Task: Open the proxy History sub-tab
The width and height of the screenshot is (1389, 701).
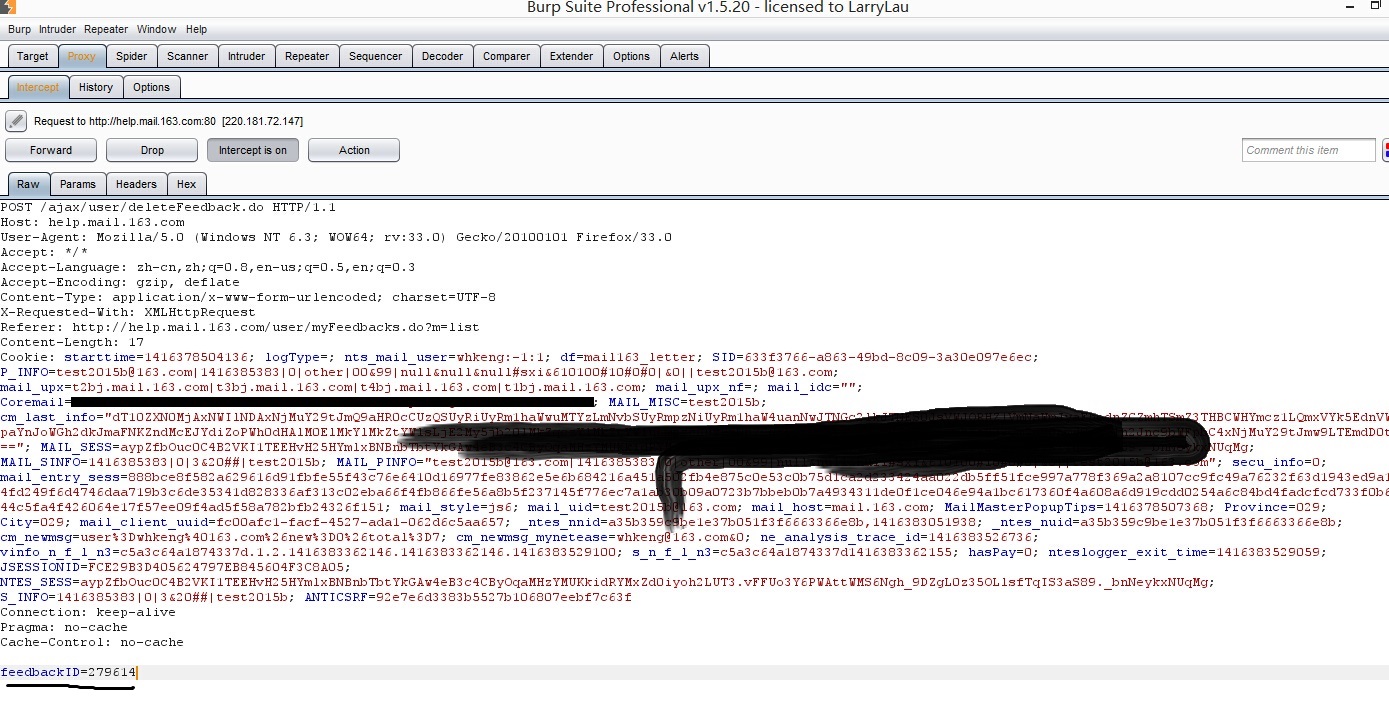Action: pyautogui.click(x=96, y=87)
